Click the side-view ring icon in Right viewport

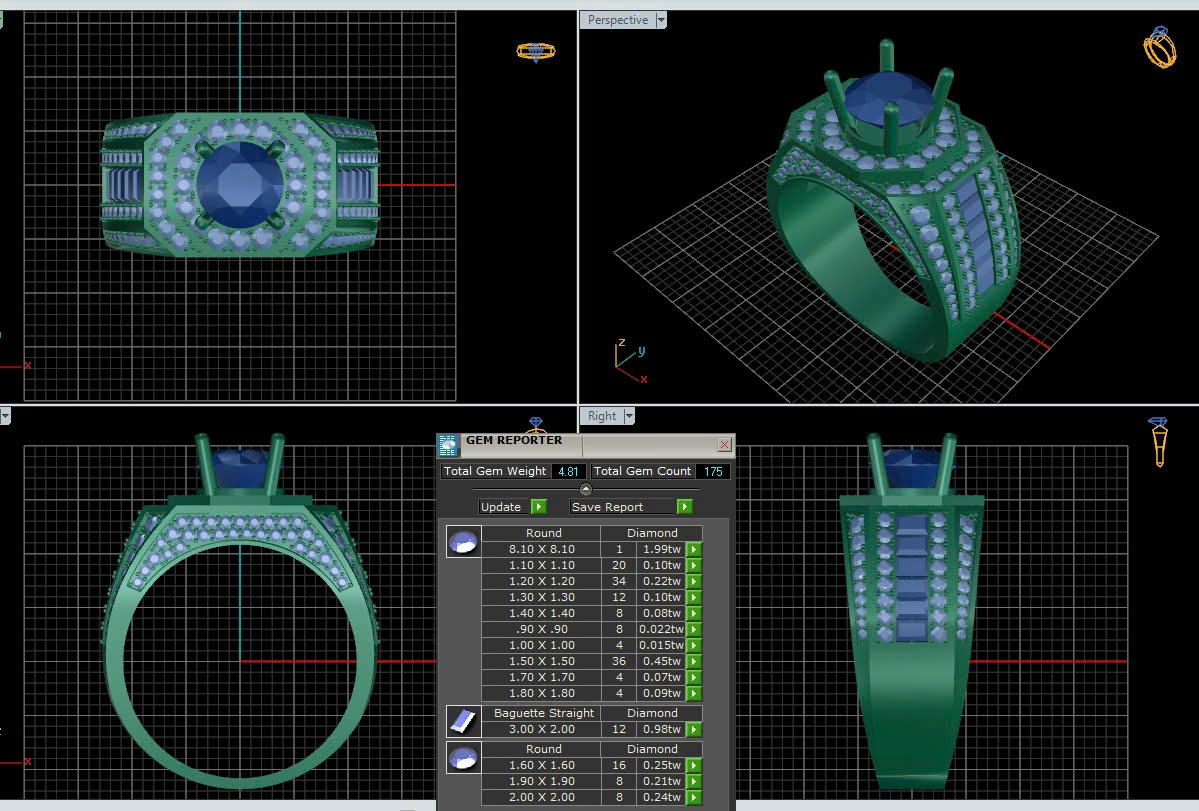click(x=1159, y=442)
